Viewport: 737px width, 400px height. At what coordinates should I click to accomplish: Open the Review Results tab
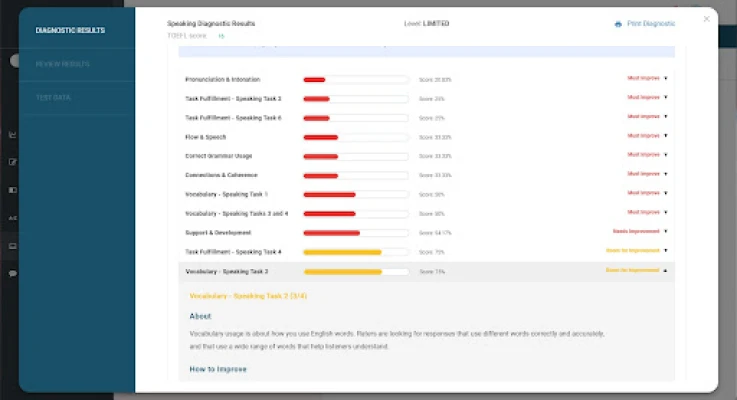(x=63, y=64)
